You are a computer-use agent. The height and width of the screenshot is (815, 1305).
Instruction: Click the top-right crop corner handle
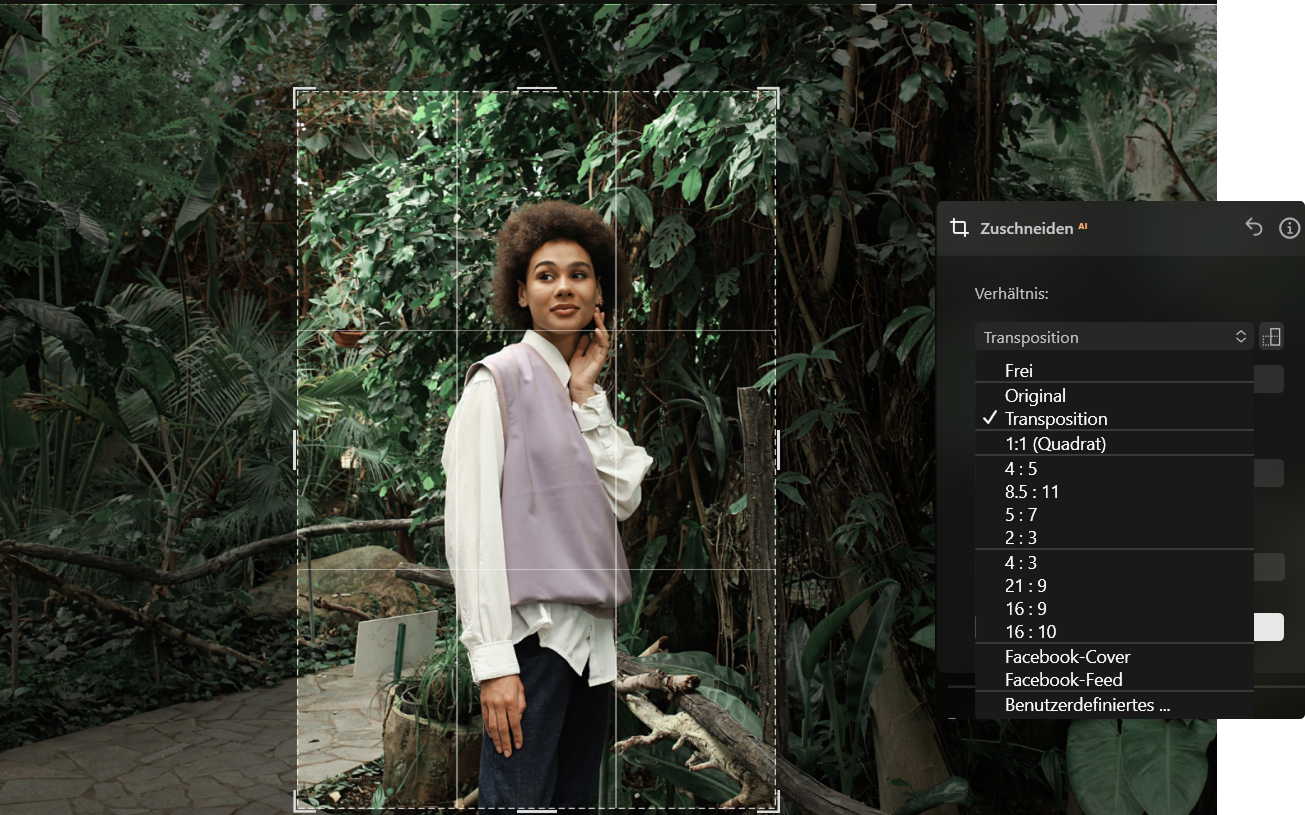pyautogui.click(x=769, y=97)
